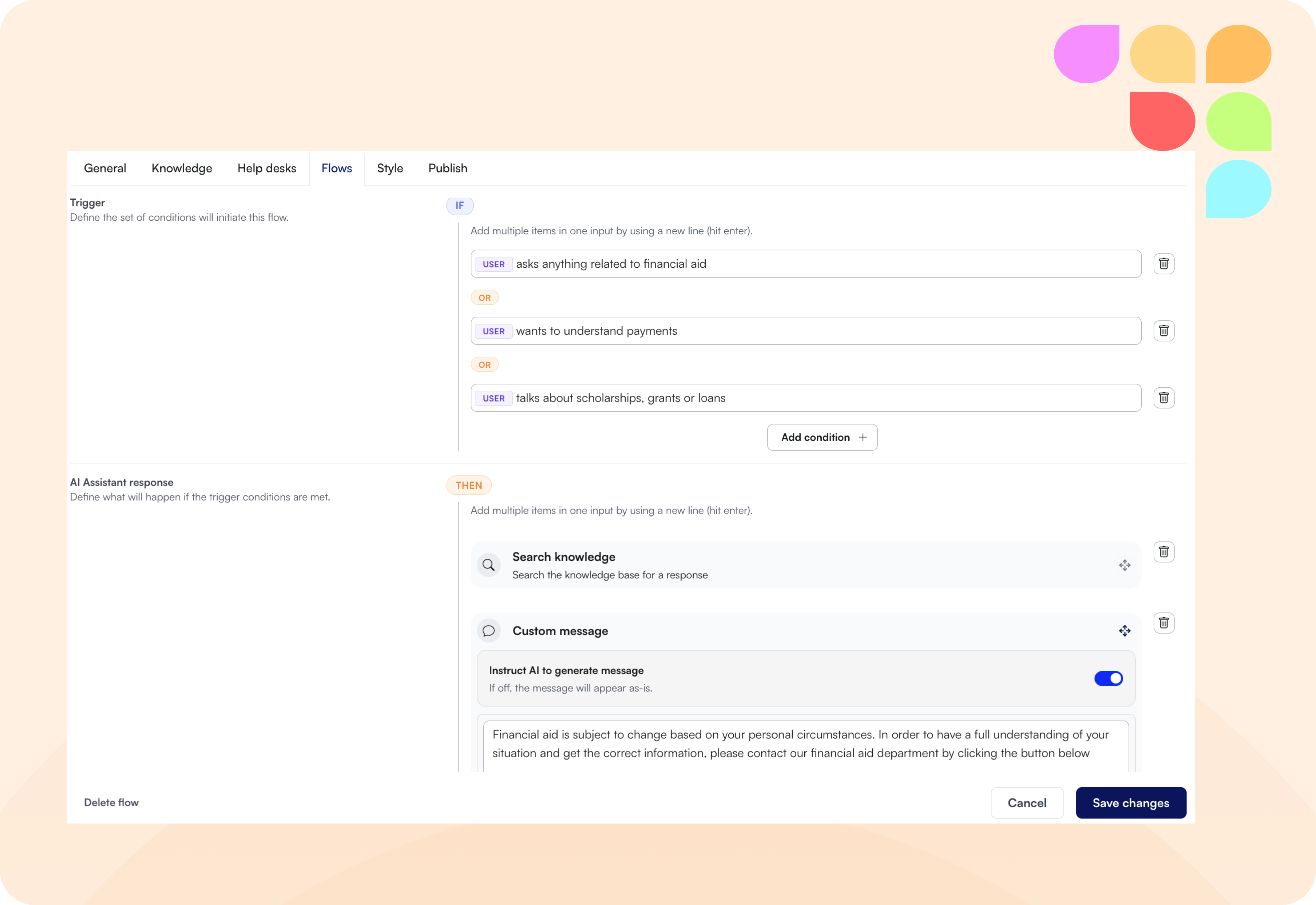Image resolution: width=1316 pixels, height=905 pixels.
Task: Go to the Help desks tab
Action: pos(267,168)
